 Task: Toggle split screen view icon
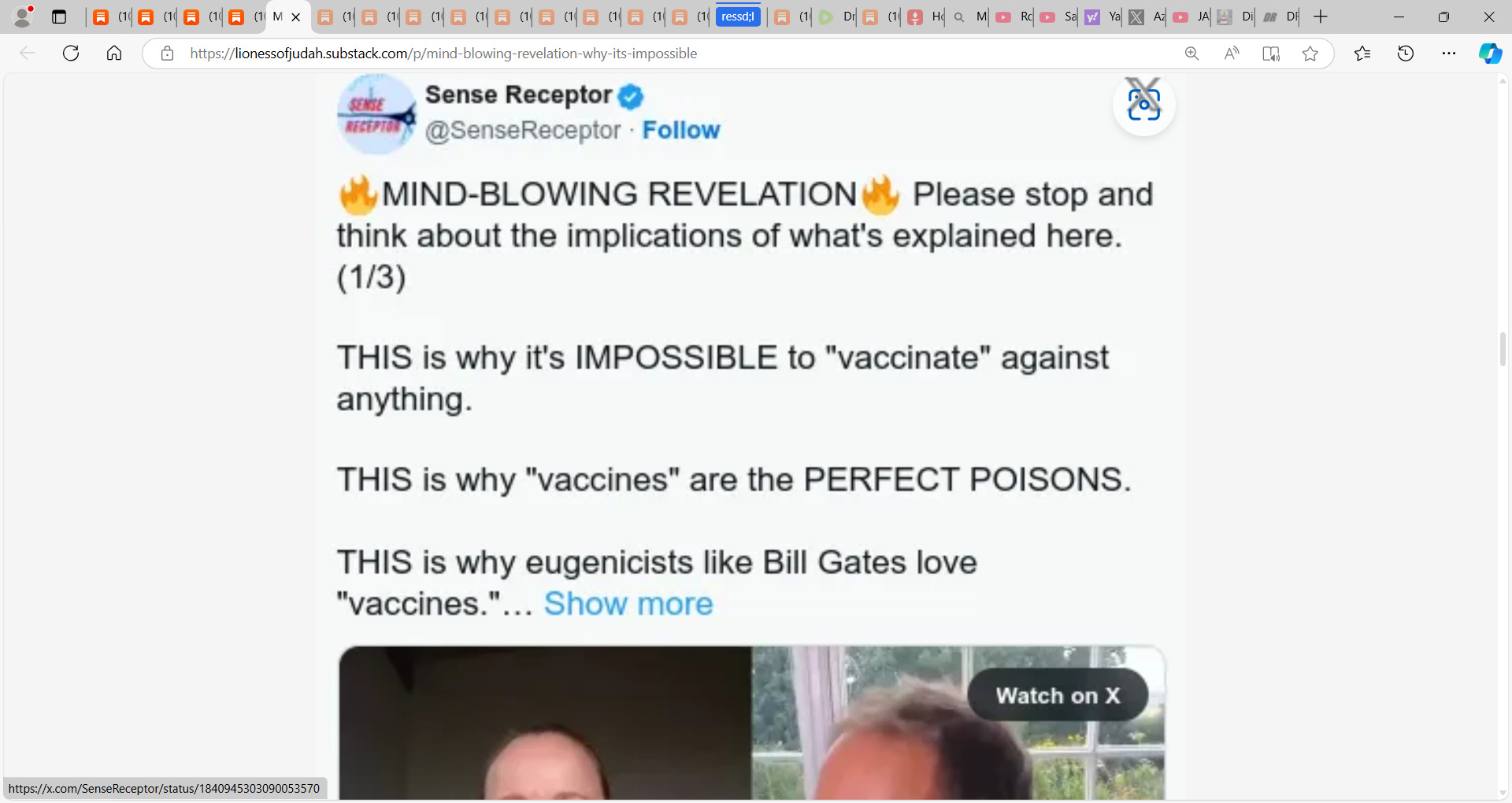[1271, 54]
